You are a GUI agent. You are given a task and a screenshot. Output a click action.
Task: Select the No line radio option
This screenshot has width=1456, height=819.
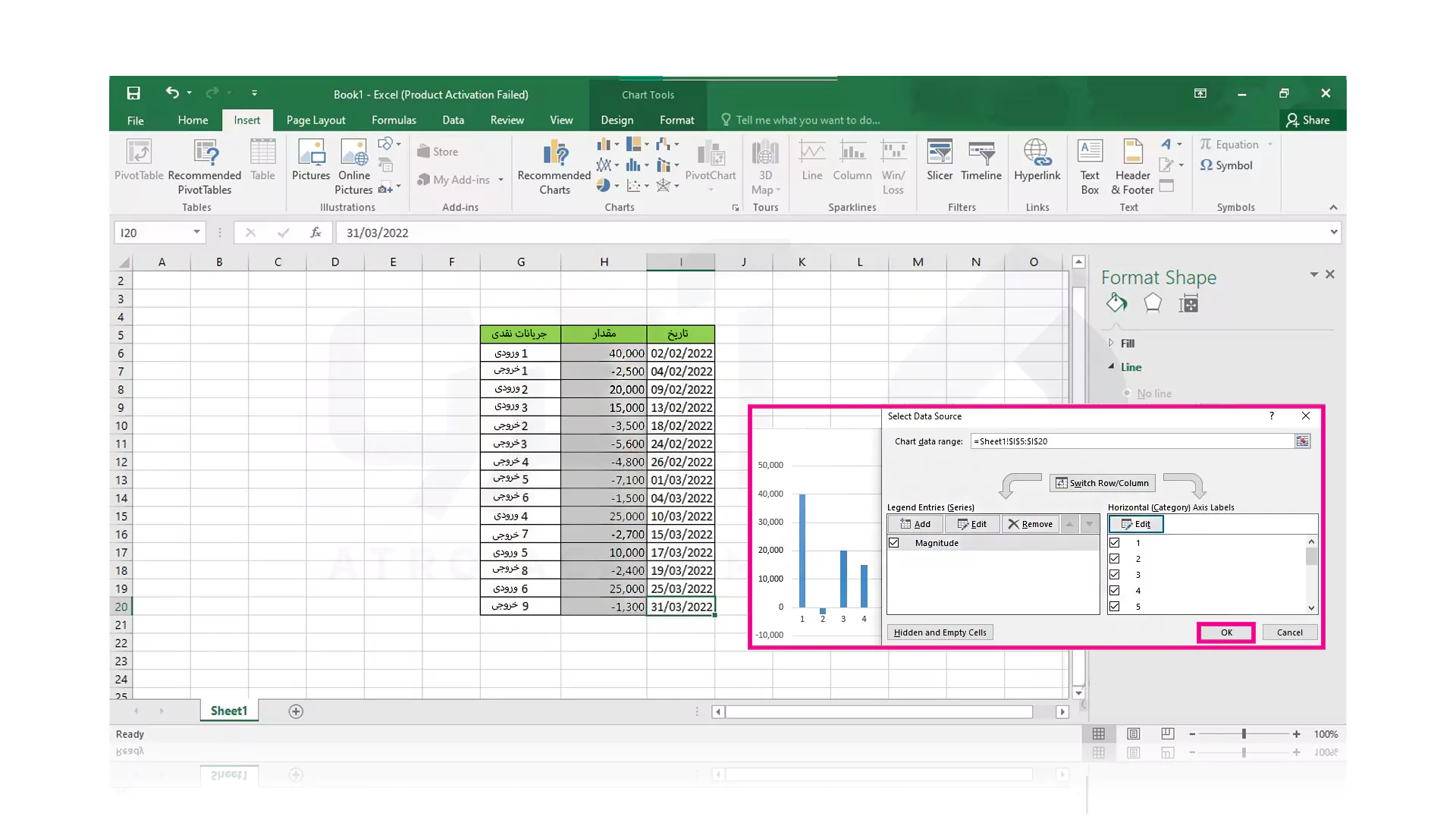1127,394
